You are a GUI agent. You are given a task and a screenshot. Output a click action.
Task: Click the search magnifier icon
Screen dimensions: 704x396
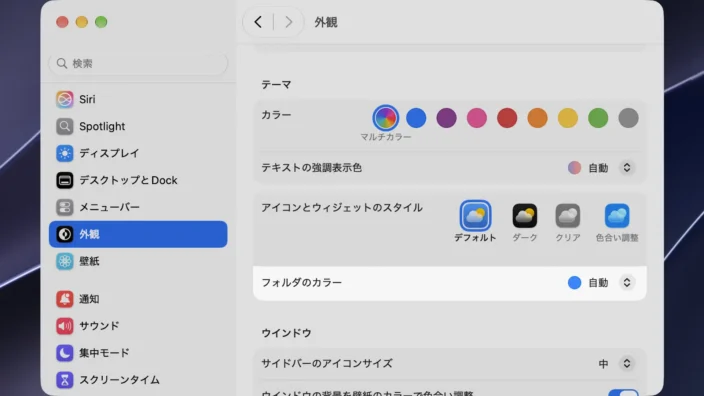click(62, 63)
